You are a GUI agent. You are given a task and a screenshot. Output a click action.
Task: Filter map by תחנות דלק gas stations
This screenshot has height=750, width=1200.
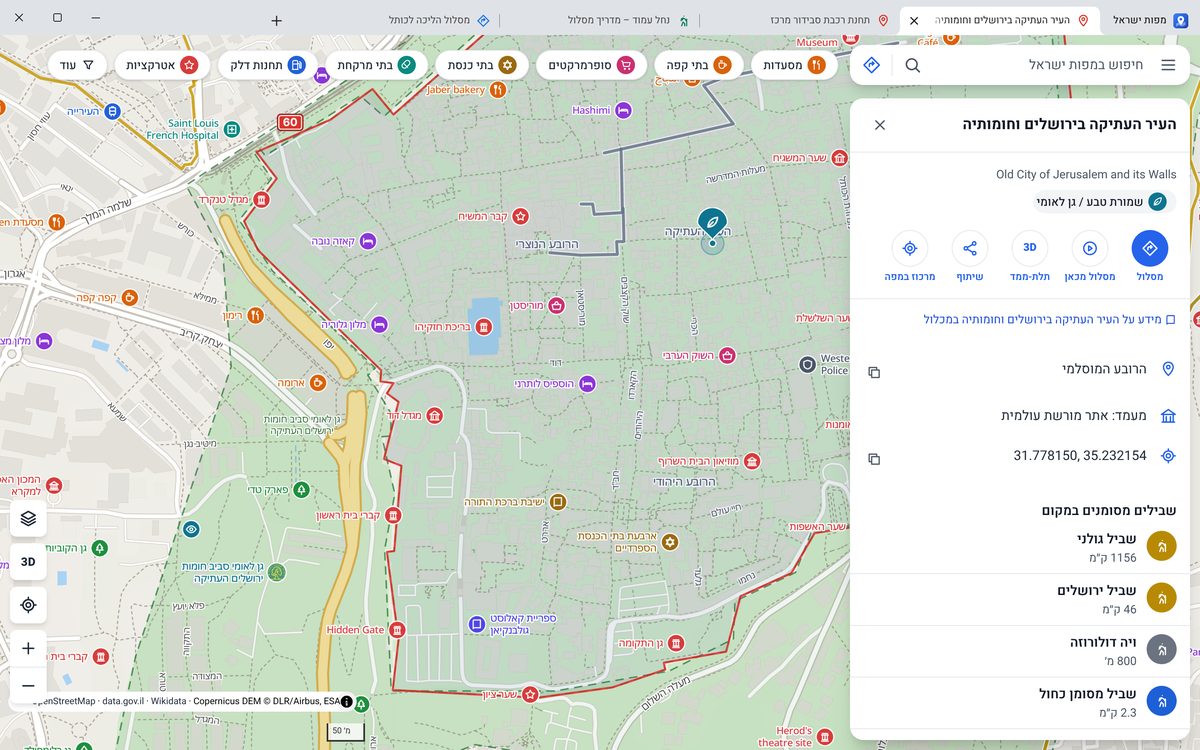tap(266, 65)
